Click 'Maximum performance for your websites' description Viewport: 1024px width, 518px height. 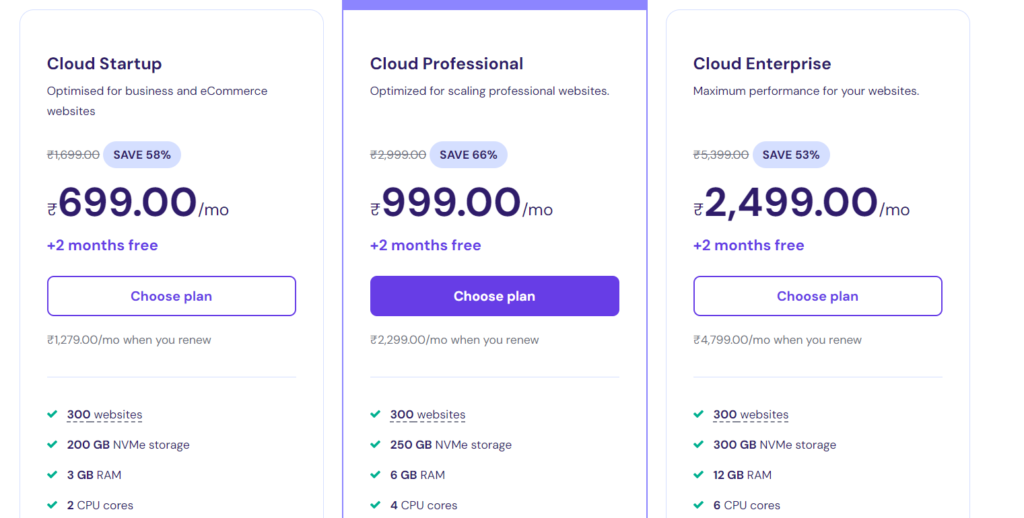click(x=807, y=91)
